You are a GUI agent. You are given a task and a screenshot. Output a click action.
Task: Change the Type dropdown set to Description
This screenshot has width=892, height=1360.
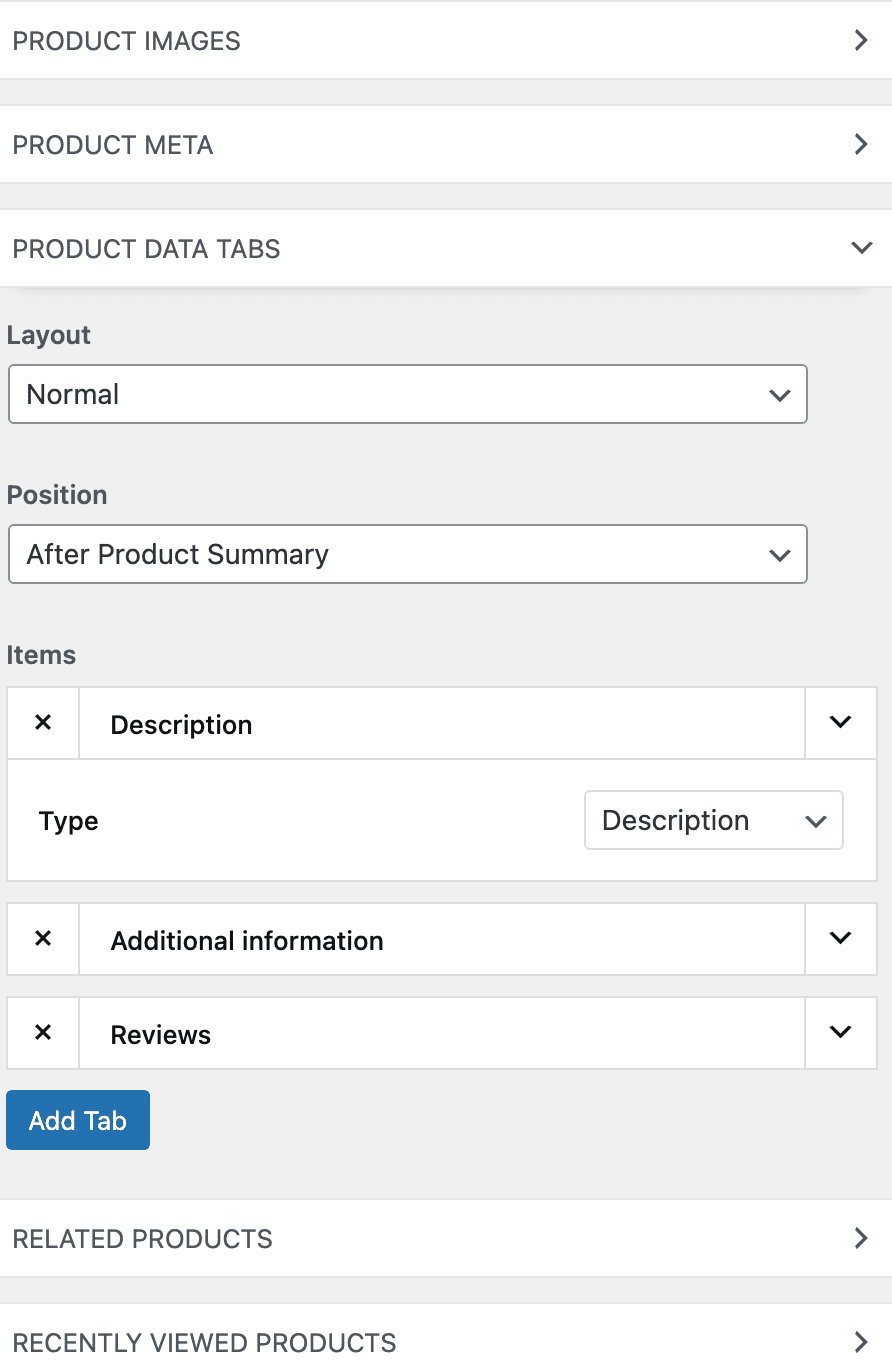coord(714,821)
